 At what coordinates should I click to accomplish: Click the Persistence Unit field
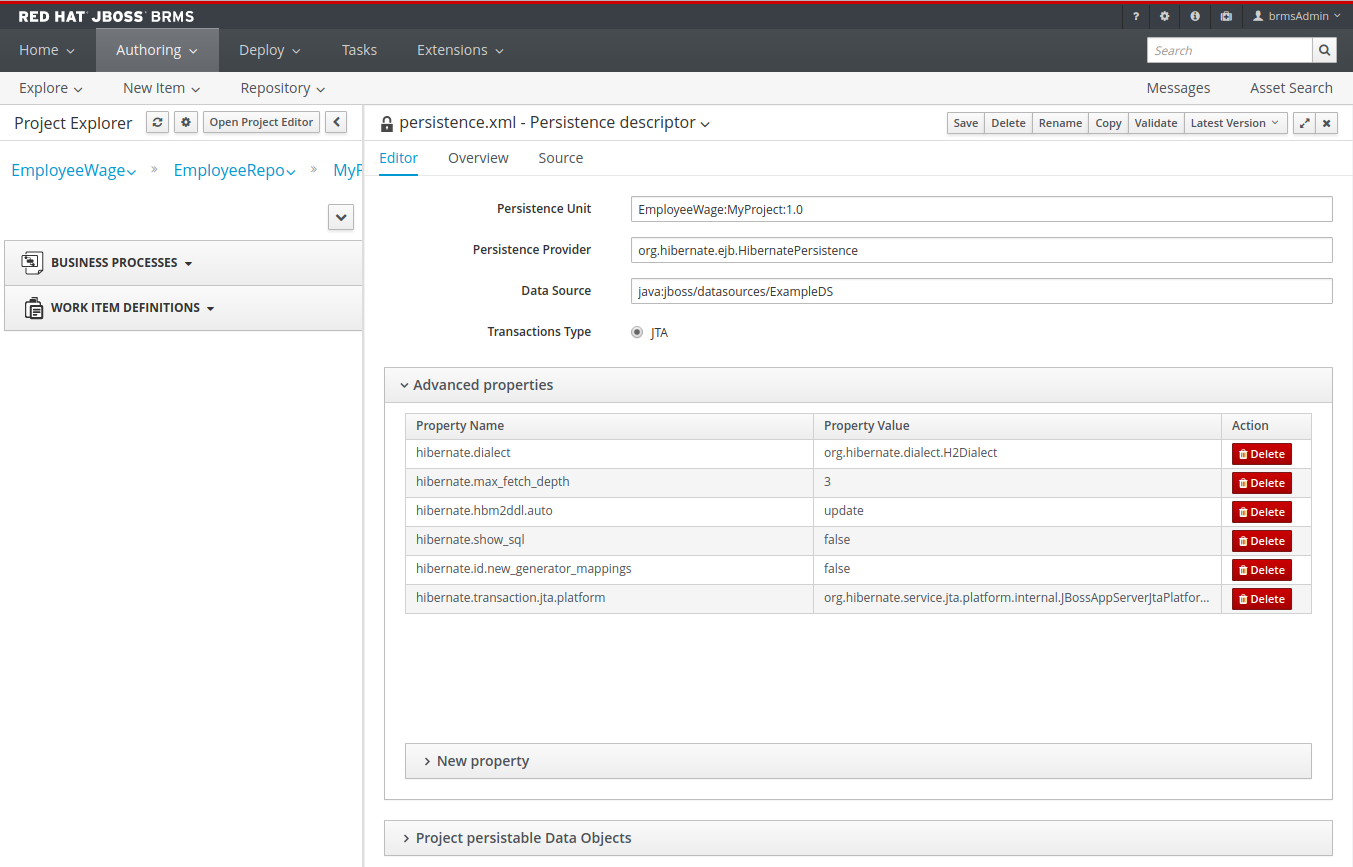click(x=982, y=209)
